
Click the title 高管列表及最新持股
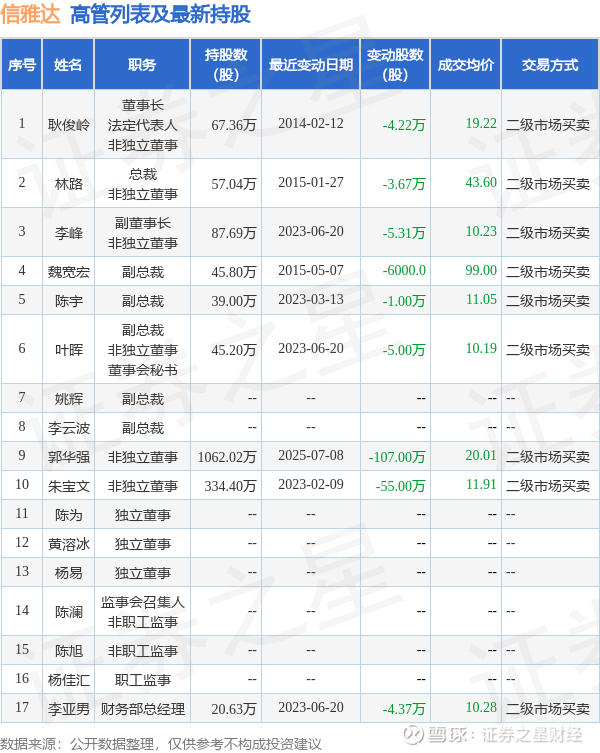[160, 14]
